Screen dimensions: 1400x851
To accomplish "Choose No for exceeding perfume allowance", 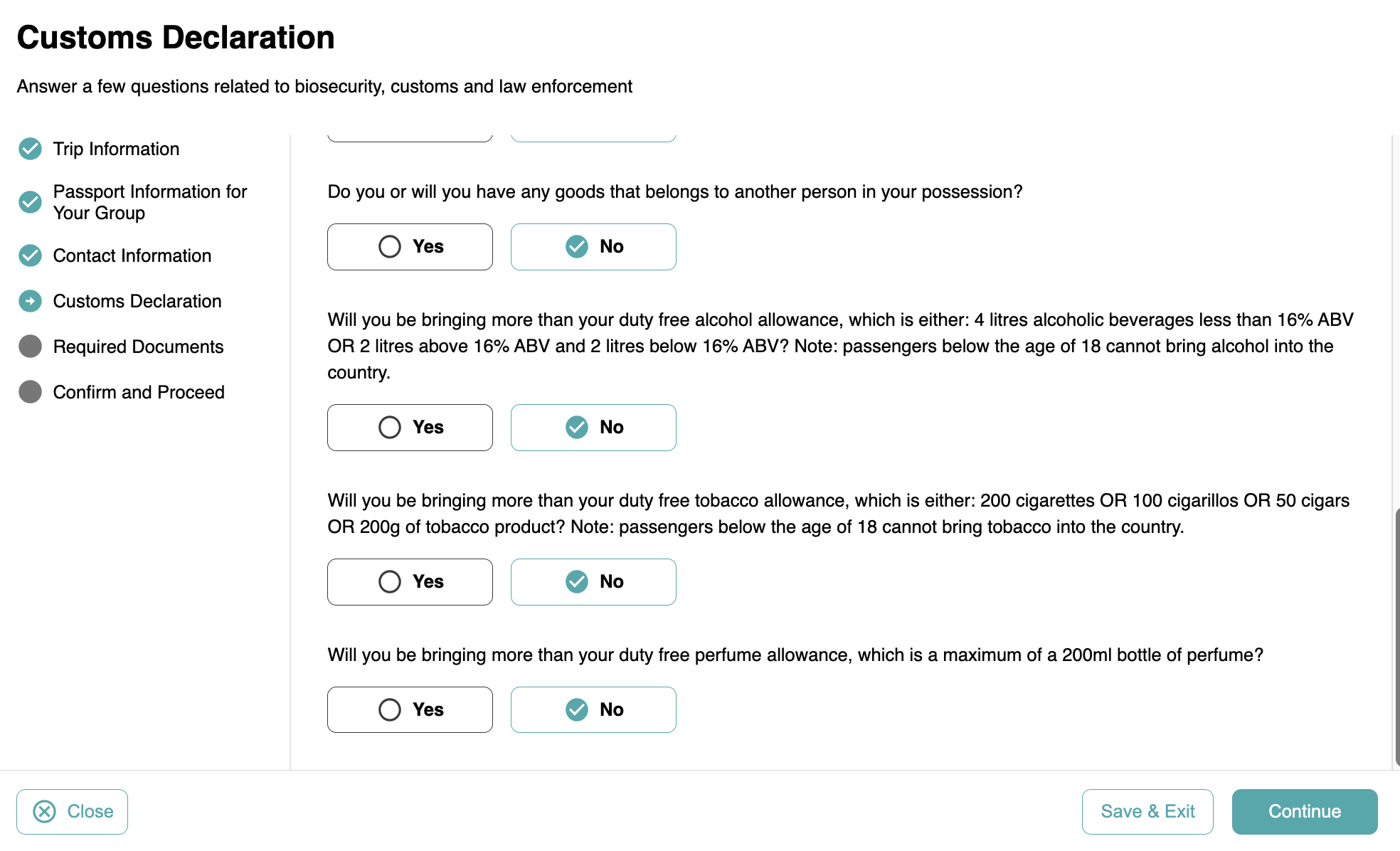I will tap(593, 709).
